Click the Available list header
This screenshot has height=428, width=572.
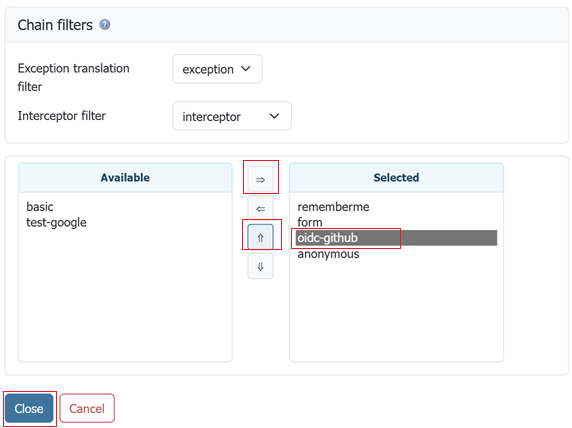pyautogui.click(x=125, y=178)
